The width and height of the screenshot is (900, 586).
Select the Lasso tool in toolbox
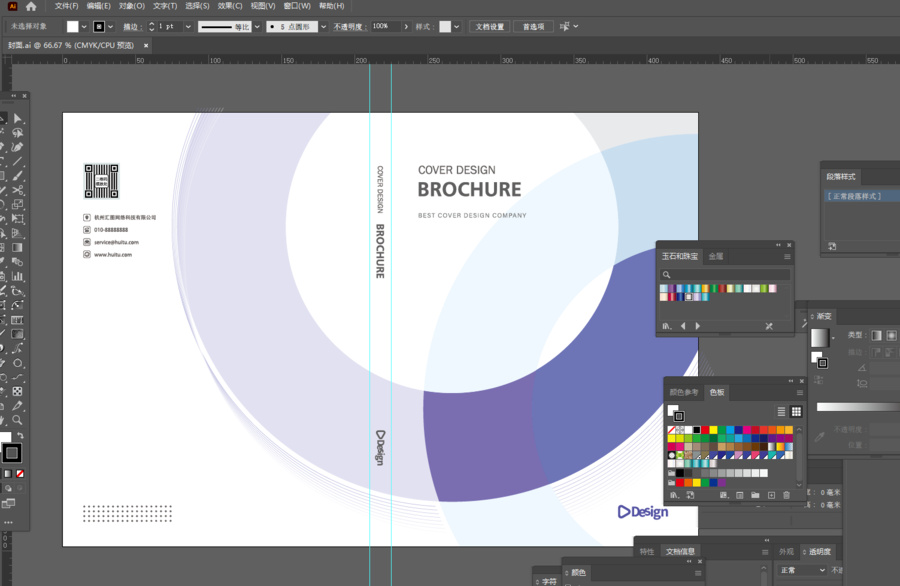pyautogui.click(x=17, y=133)
